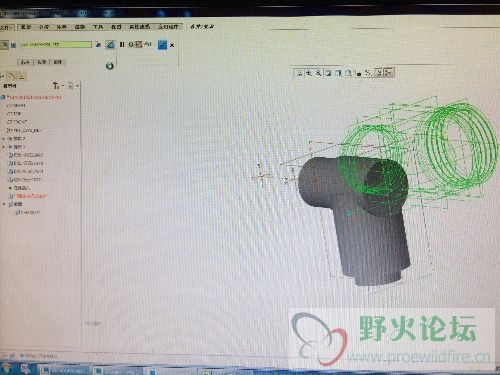Click the refit view icon in graphics toolbar

tap(299, 72)
